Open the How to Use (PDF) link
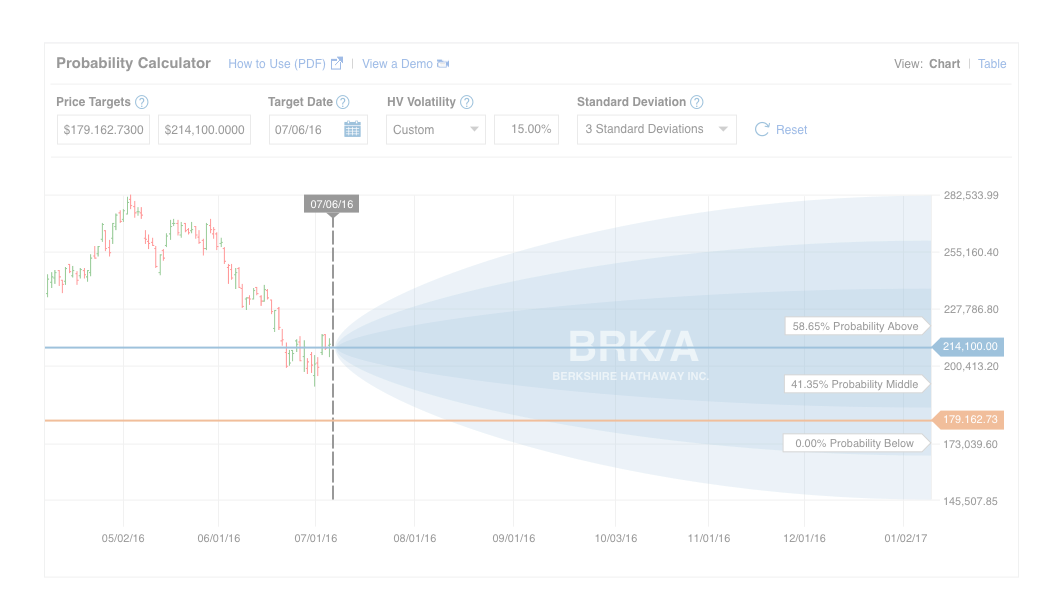1040x613 pixels. tap(277, 64)
